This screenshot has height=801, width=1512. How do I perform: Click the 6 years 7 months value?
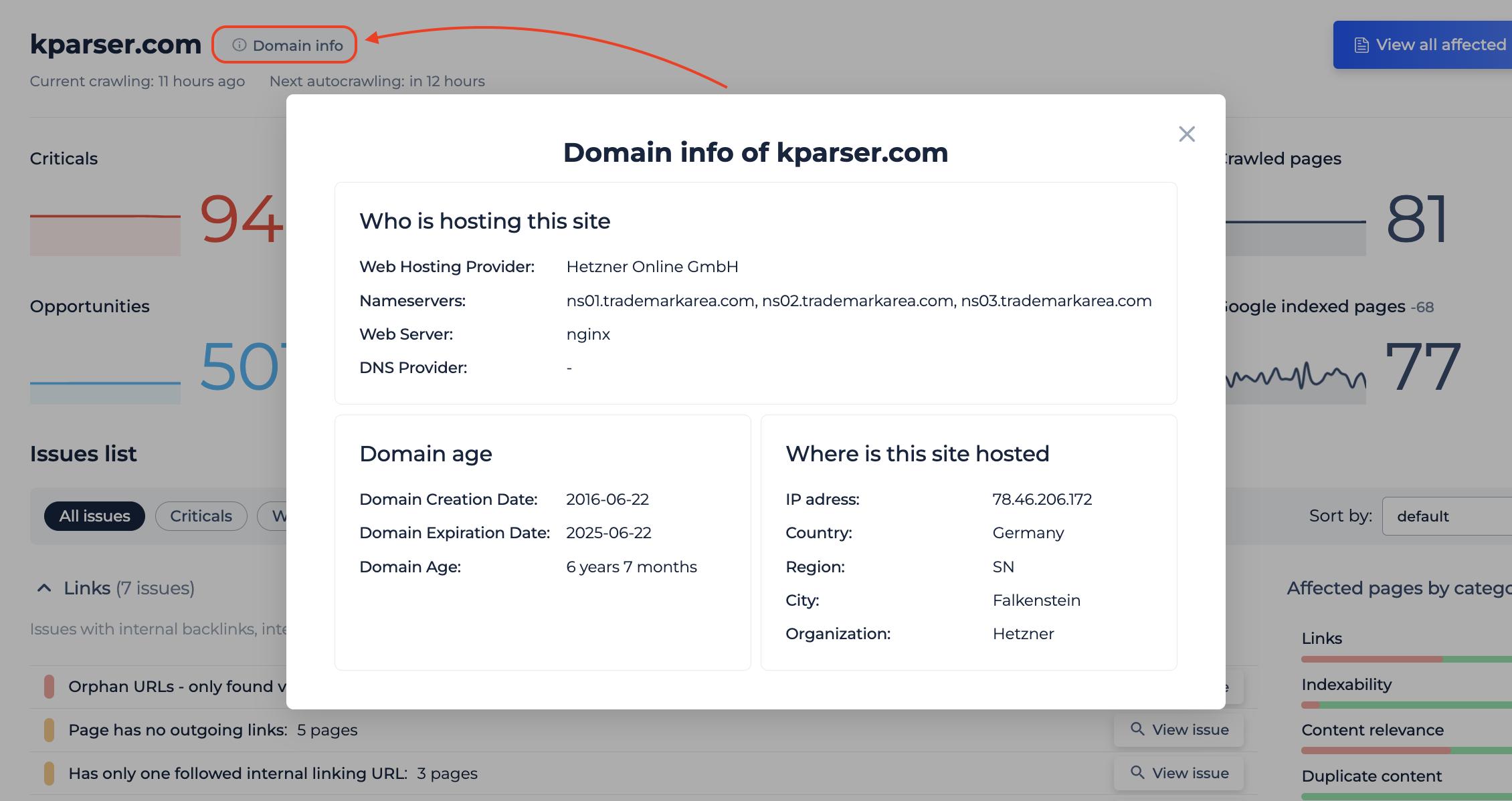coord(632,567)
